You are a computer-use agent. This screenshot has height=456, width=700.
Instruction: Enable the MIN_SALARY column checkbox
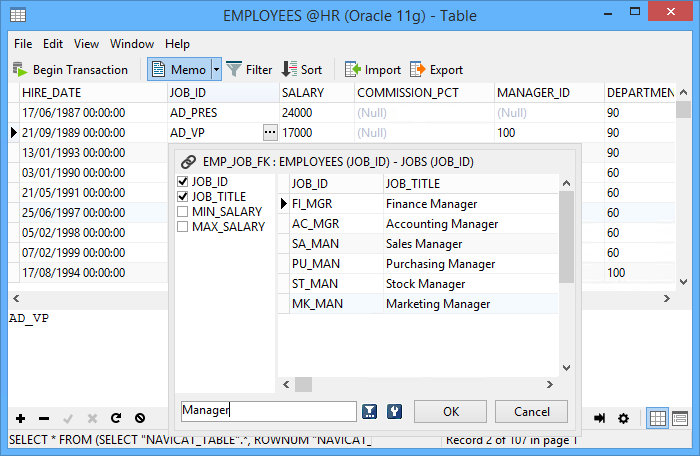tap(183, 211)
